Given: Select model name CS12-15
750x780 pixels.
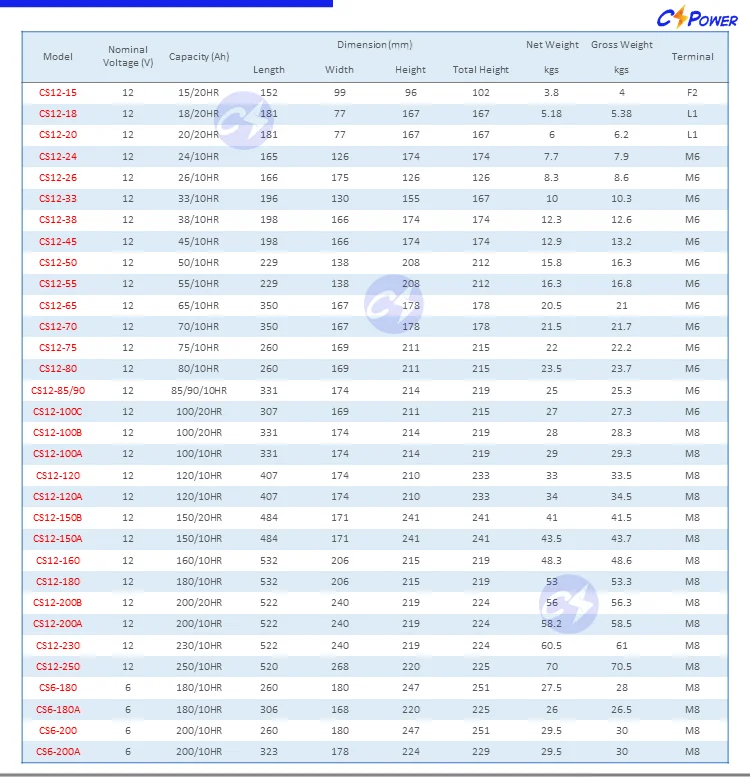Looking at the screenshot, I should tap(58, 93).
